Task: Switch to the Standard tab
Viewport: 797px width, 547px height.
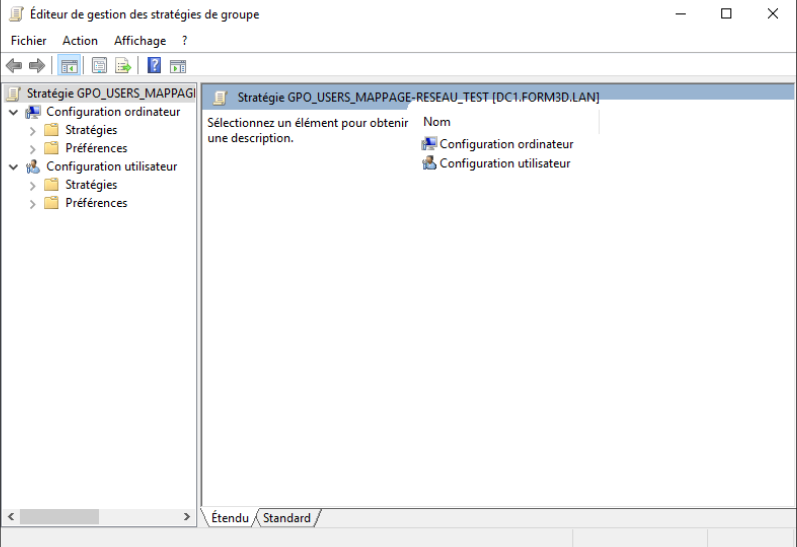Action: pyautogui.click(x=287, y=518)
